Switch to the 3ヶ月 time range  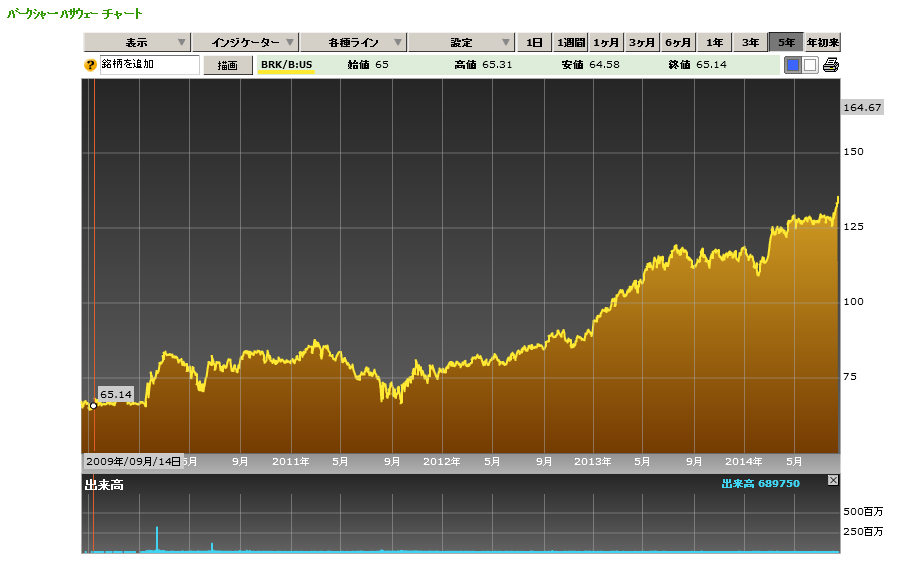pos(642,42)
